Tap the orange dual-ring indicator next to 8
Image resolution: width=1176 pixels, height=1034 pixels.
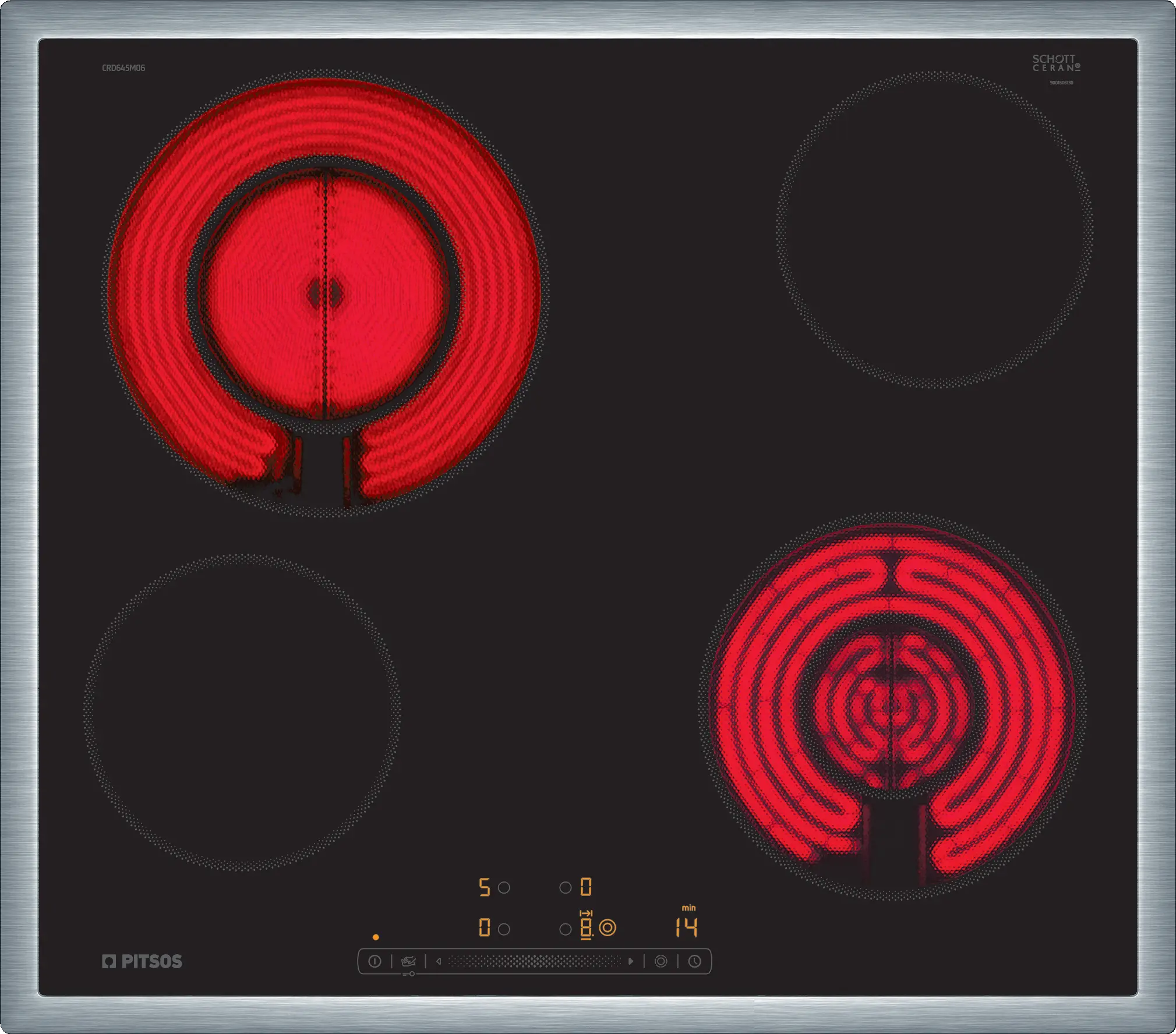[608, 927]
